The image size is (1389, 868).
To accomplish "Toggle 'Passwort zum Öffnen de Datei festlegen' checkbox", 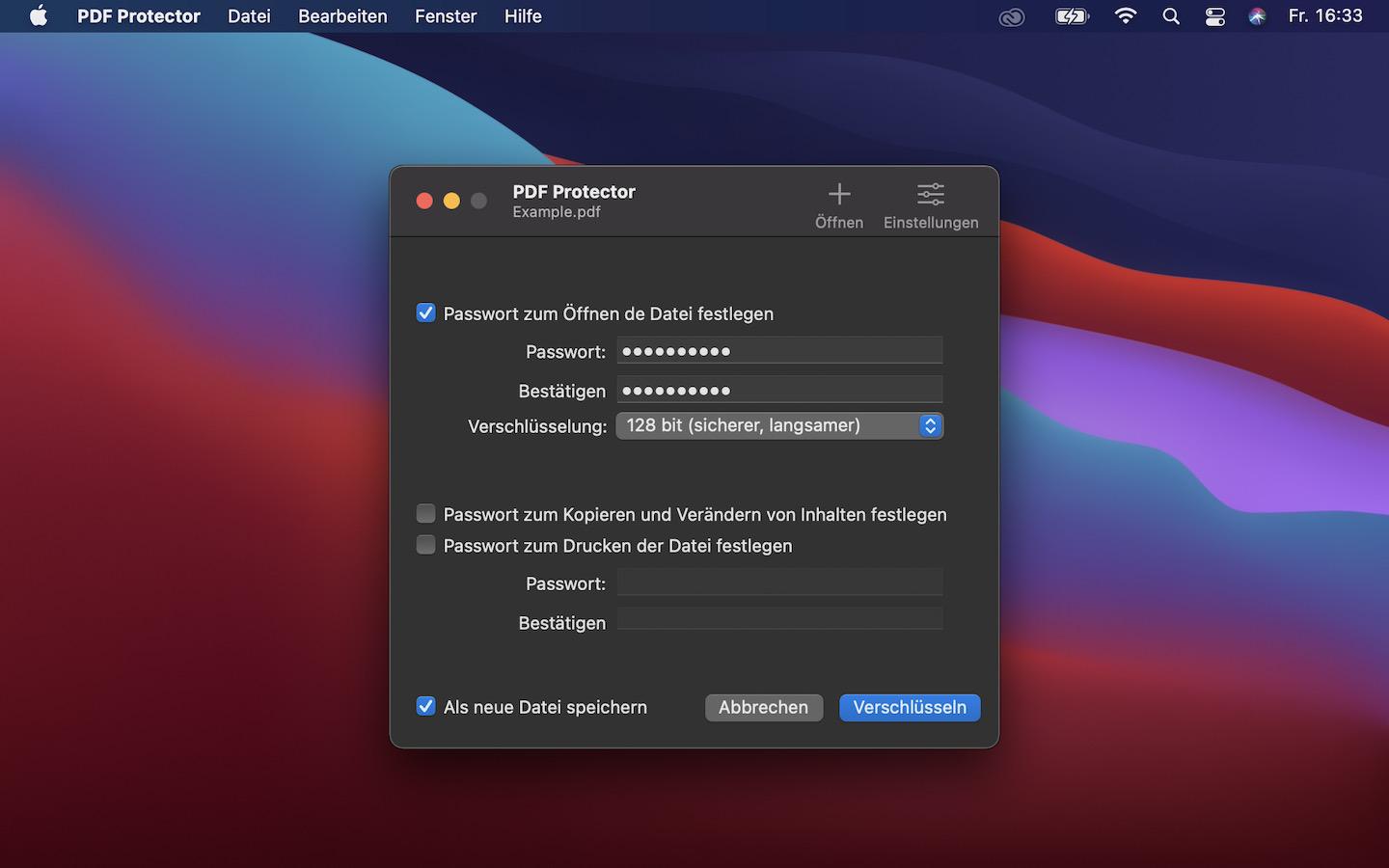I will point(425,313).
